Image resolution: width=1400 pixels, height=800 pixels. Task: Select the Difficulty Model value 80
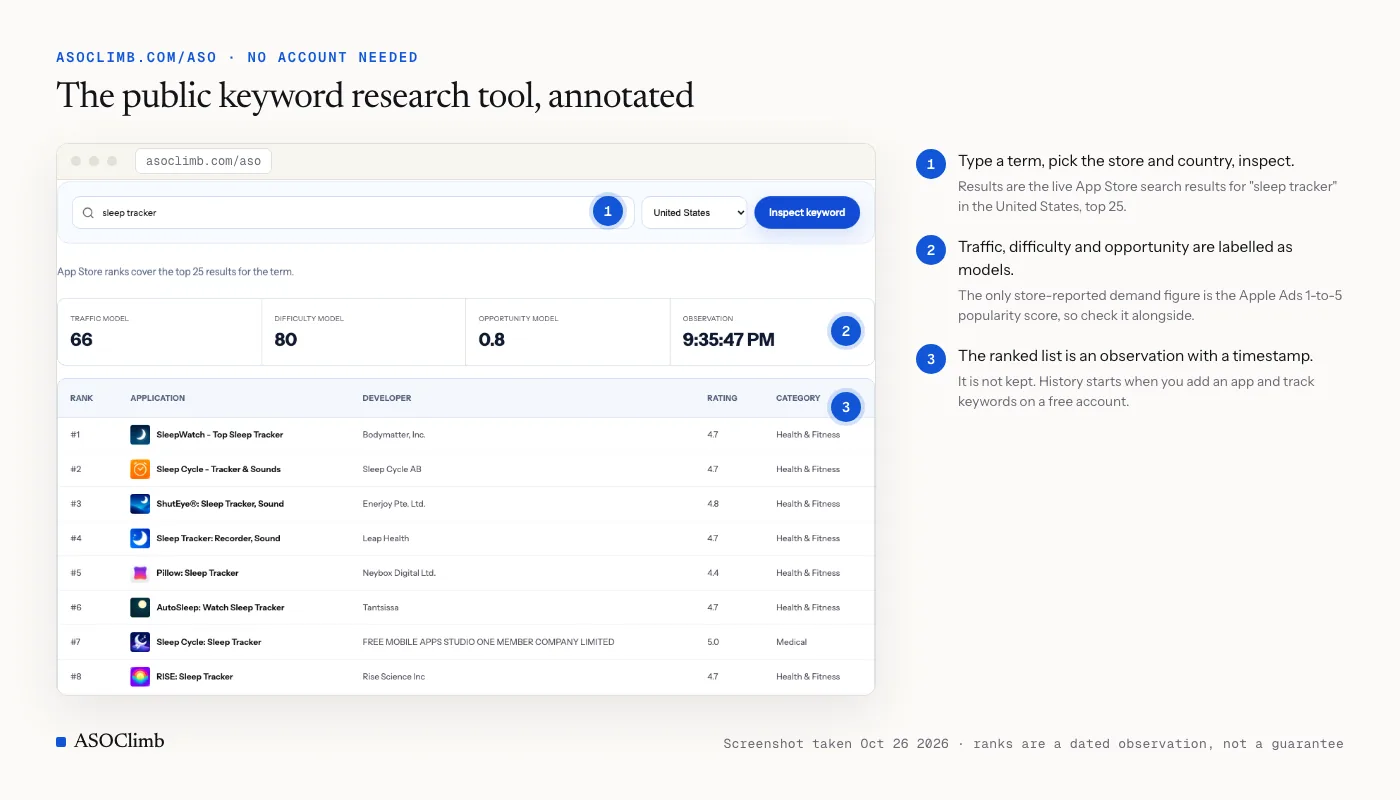(x=286, y=340)
